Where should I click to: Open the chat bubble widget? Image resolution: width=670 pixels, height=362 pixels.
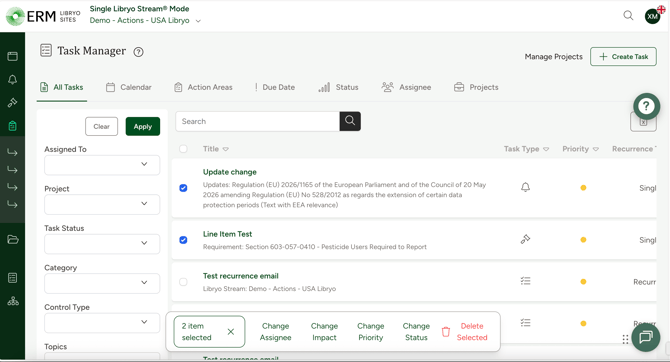[x=646, y=337]
